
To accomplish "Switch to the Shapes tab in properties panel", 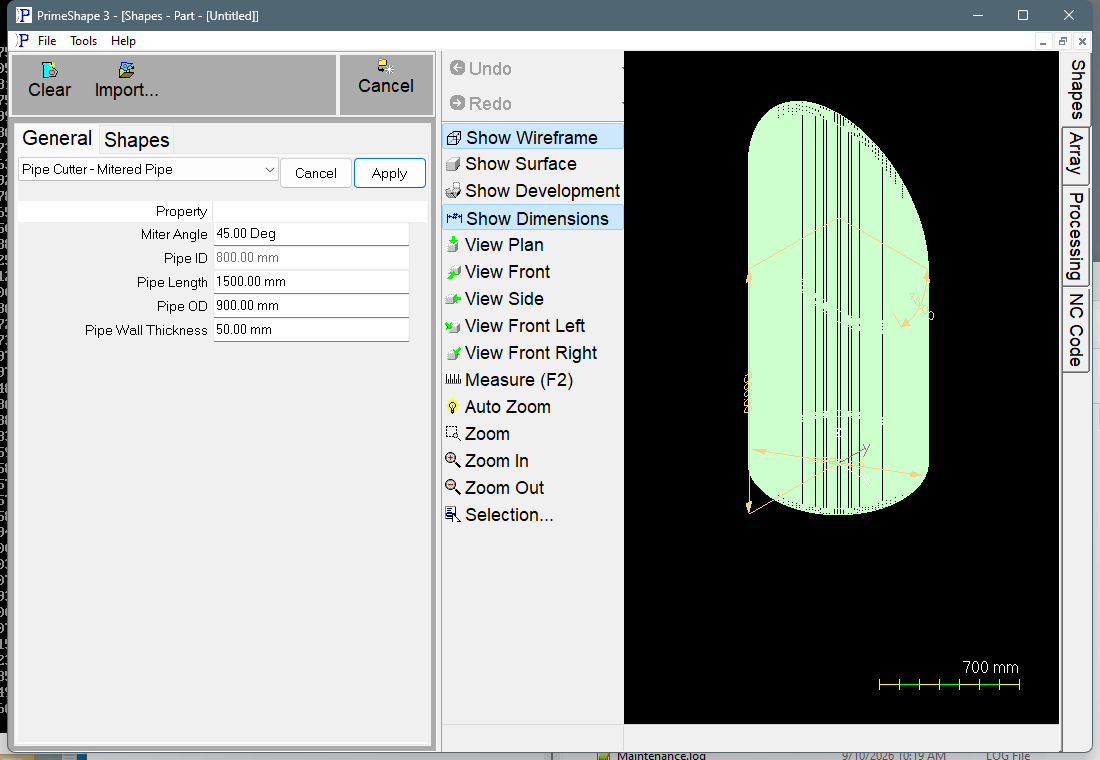I will 137,140.
